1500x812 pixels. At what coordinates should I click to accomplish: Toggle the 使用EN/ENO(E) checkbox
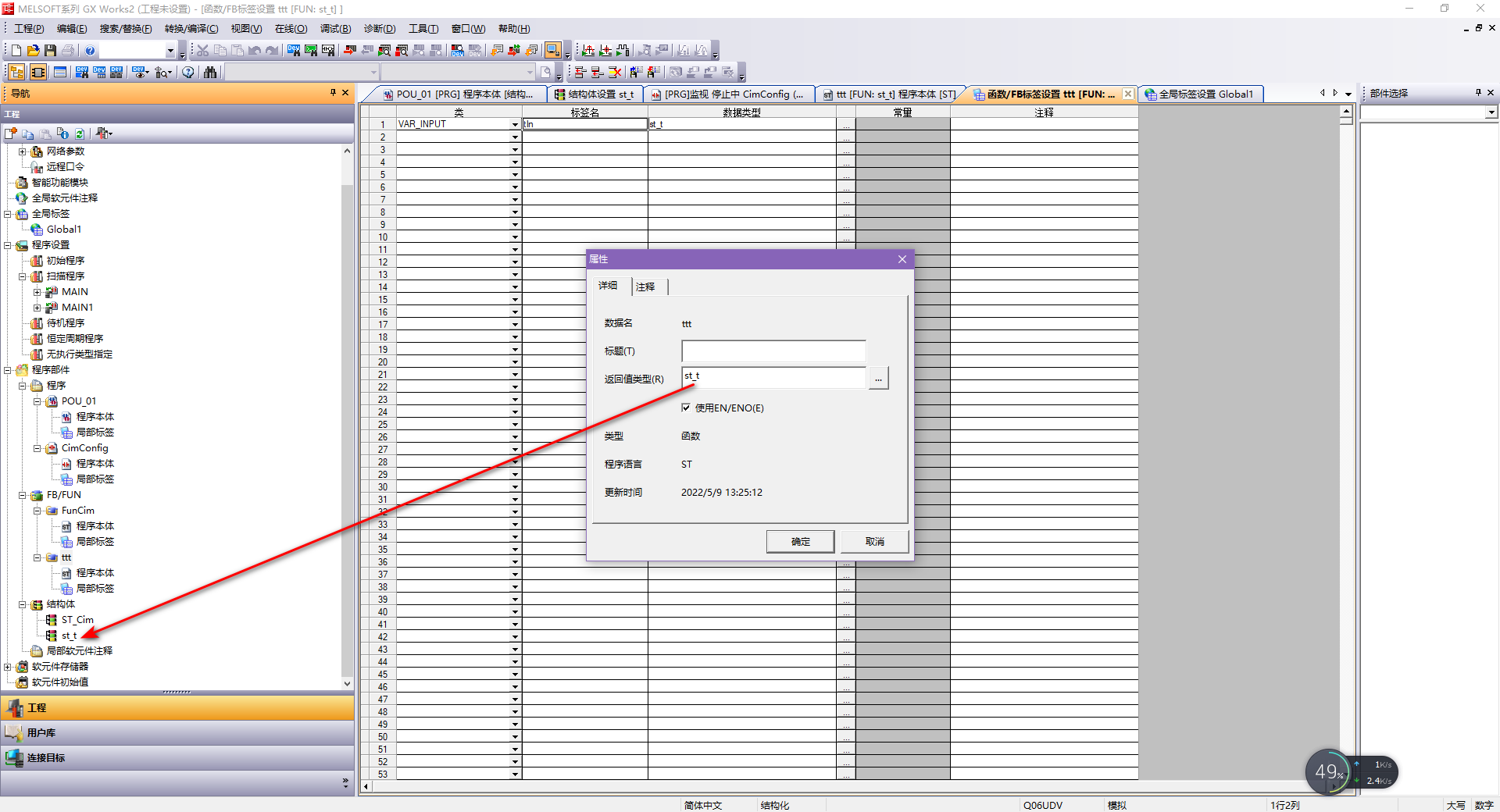pos(686,408)
